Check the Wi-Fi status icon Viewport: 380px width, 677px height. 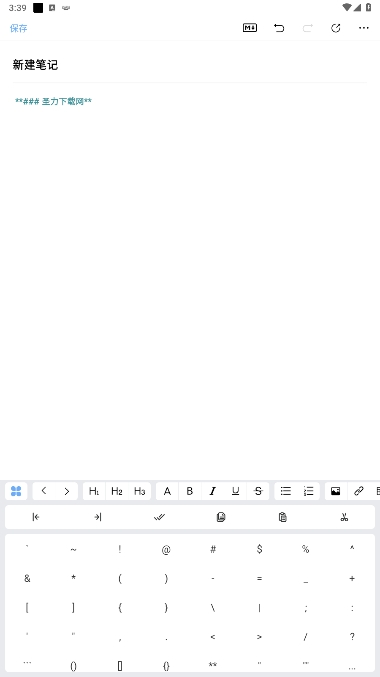(x=346, y=7)
